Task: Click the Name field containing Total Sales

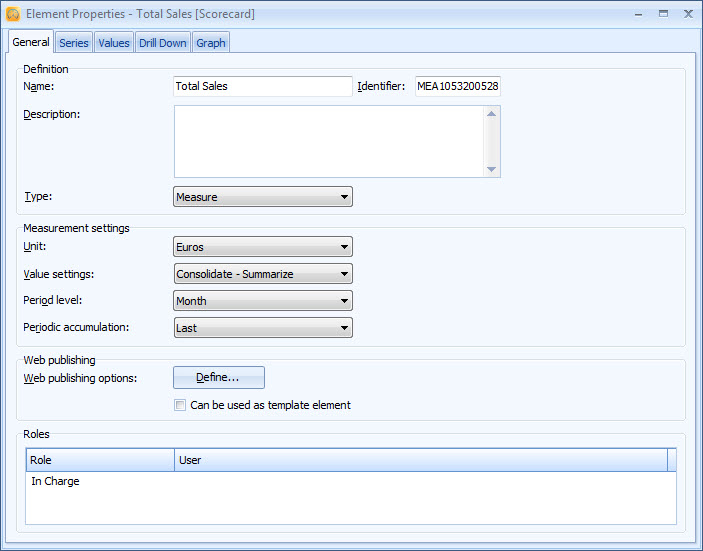Action: [263, 86]
